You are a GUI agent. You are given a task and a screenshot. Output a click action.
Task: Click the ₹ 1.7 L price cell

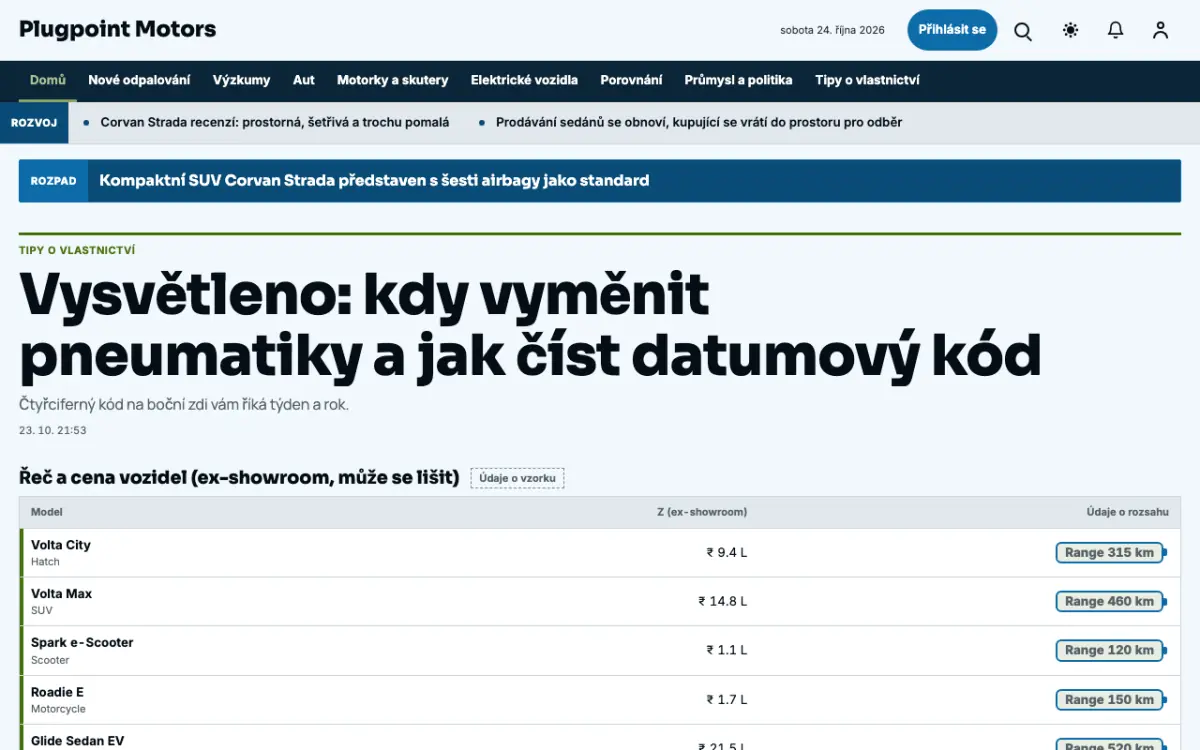click(727, 699)
